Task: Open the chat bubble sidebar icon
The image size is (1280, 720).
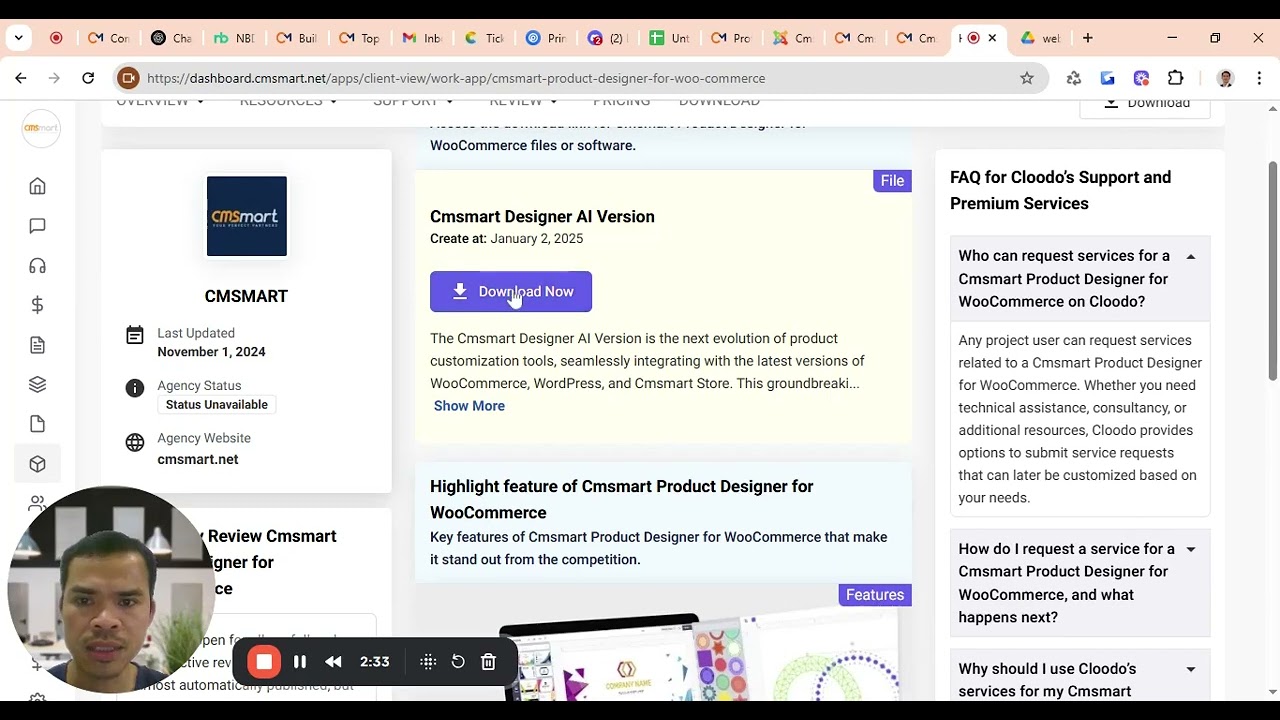Action: (x=37, y=226)
